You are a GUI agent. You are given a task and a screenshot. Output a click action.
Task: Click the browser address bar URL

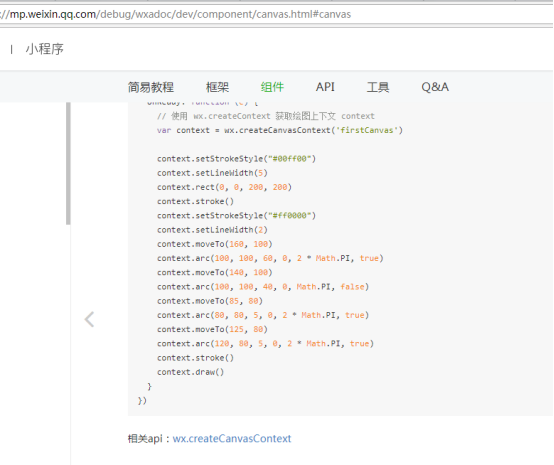176,14
